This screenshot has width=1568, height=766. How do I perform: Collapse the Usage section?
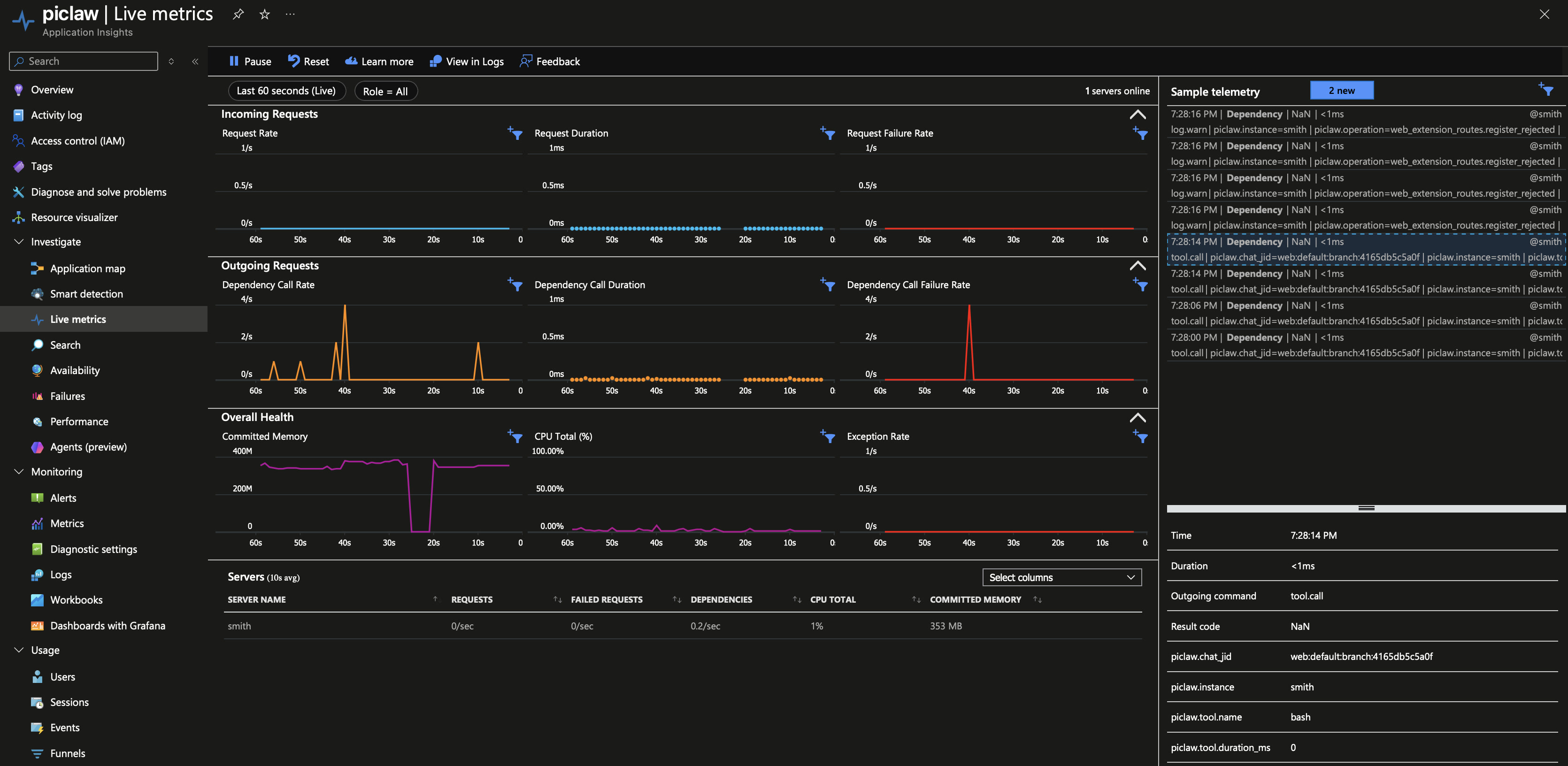click(x=19, y=650)
